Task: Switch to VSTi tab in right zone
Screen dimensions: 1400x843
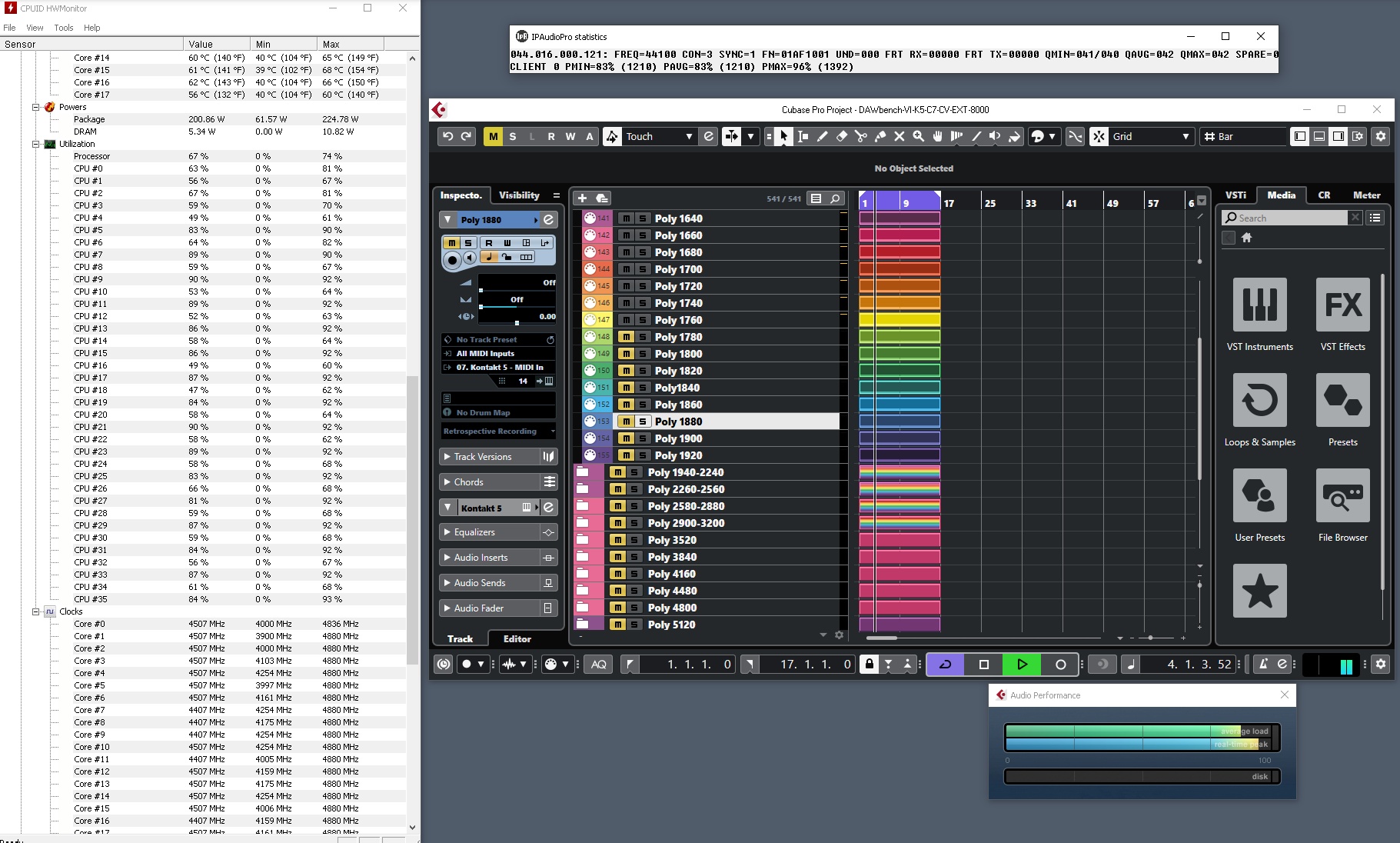Action: [x=1235, y=195]
